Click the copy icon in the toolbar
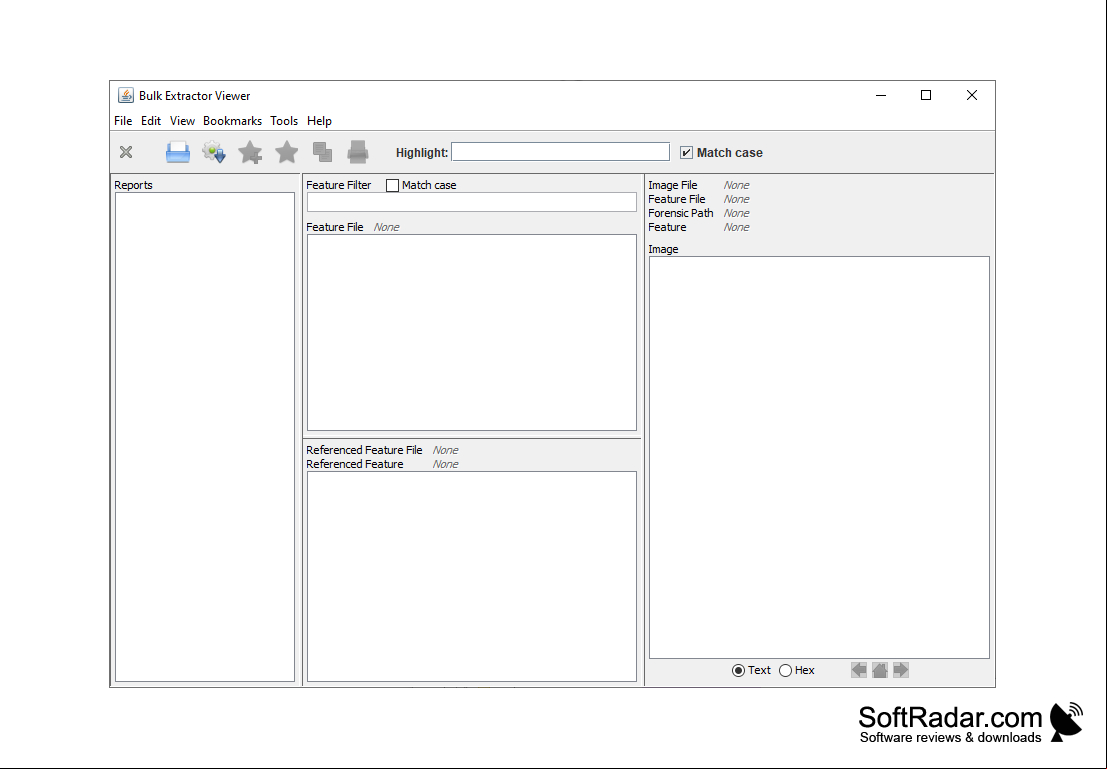The width and height of the screenshot is (1107, 769). tap(323, 152)
